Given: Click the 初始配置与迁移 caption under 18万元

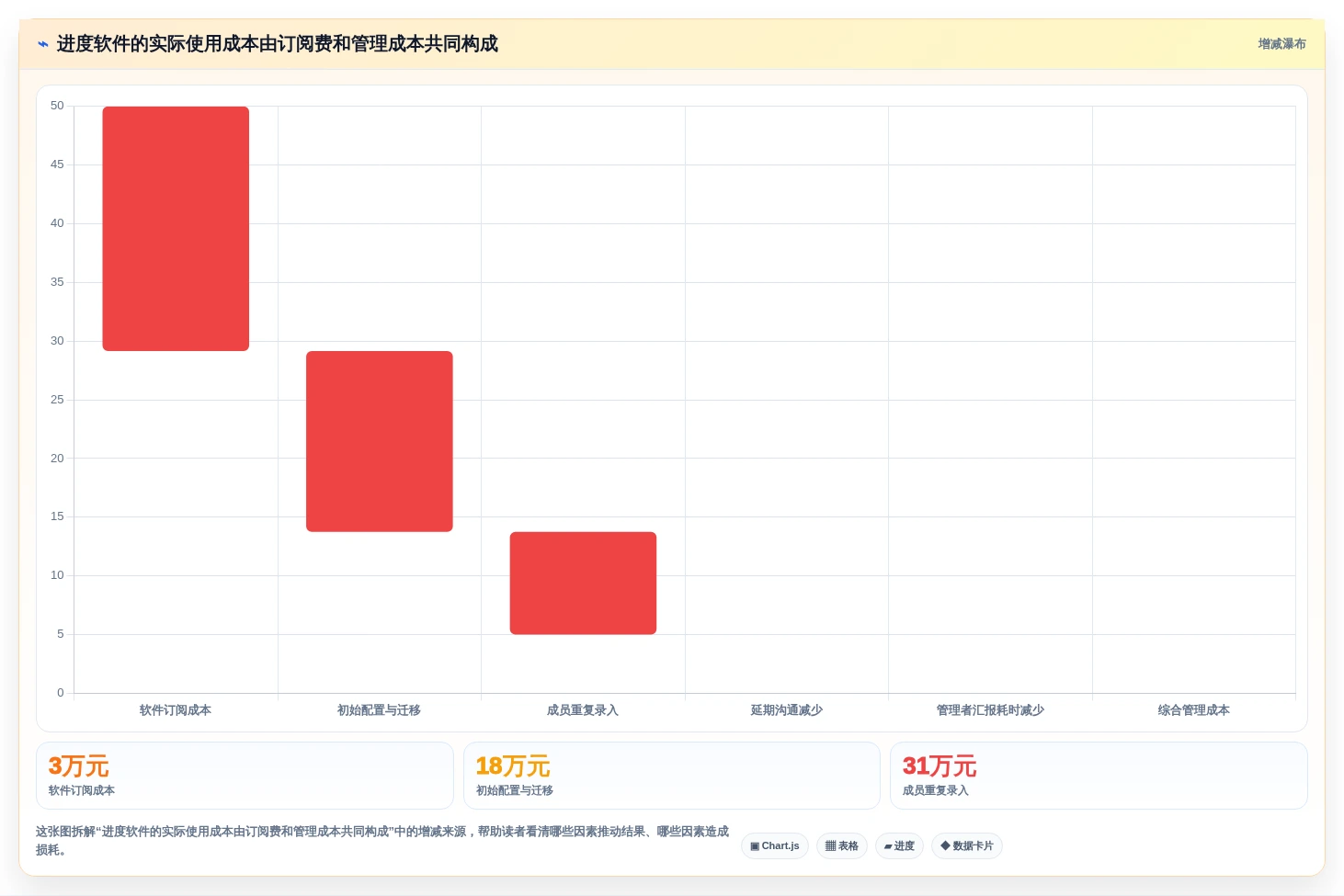Looking at the screenshot, I should point(515,790).
